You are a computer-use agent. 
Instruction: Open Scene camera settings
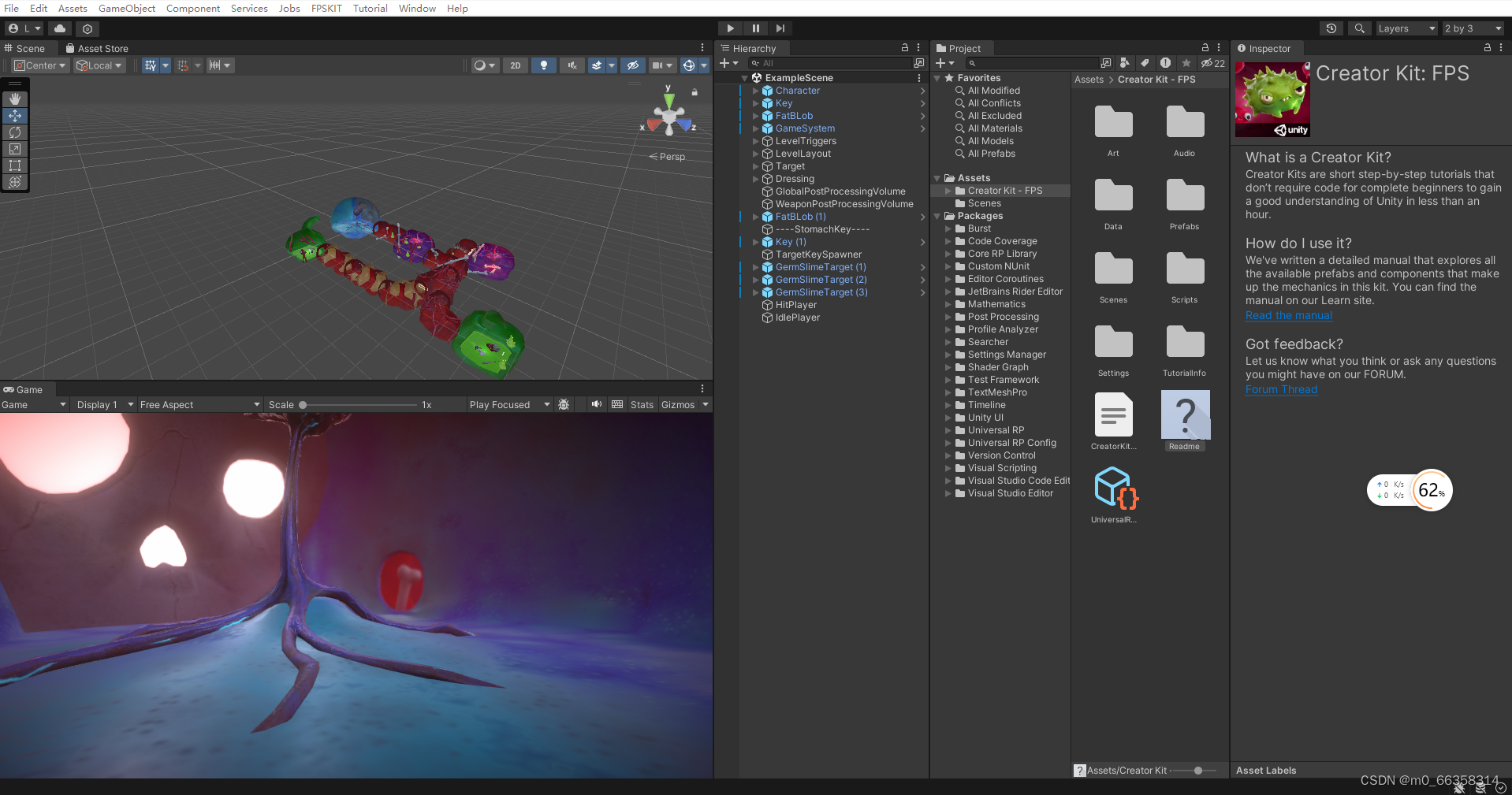pos(662,65)
